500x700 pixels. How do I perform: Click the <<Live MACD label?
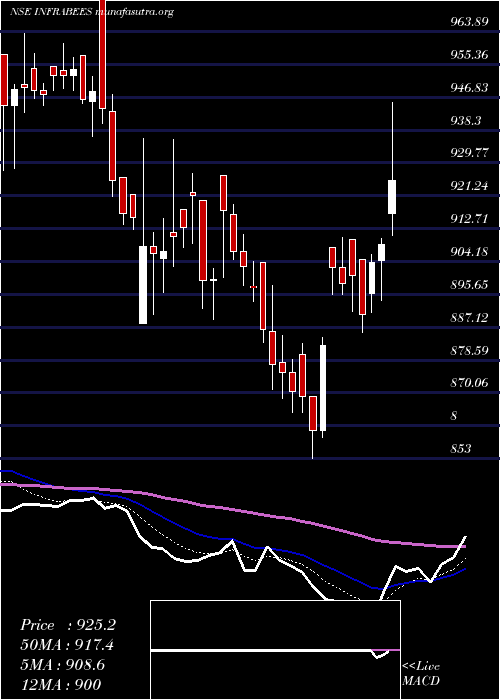click(x=421, y=674)
